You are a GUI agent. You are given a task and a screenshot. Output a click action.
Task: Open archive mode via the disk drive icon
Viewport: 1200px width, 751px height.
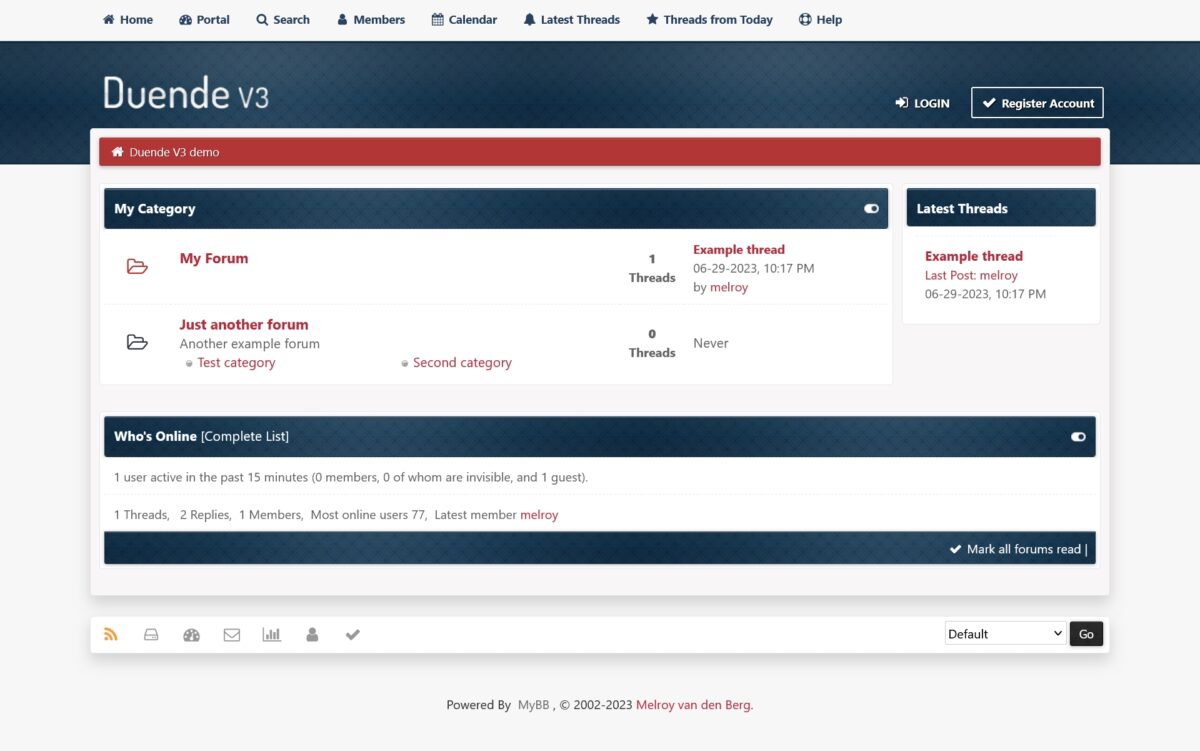pyautogui.click(x=151, y=633)
